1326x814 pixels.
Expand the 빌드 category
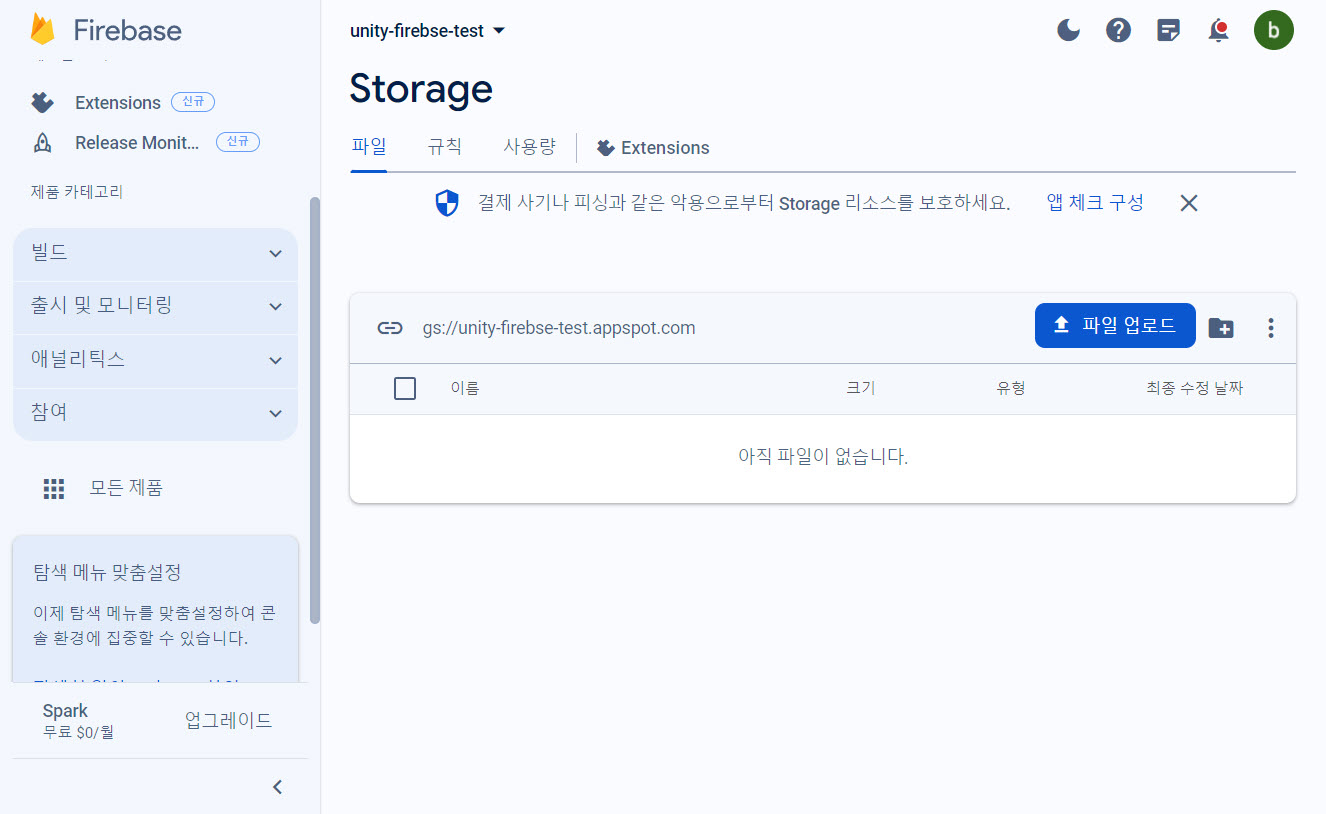pyautogui.click(x=155, y=254)
